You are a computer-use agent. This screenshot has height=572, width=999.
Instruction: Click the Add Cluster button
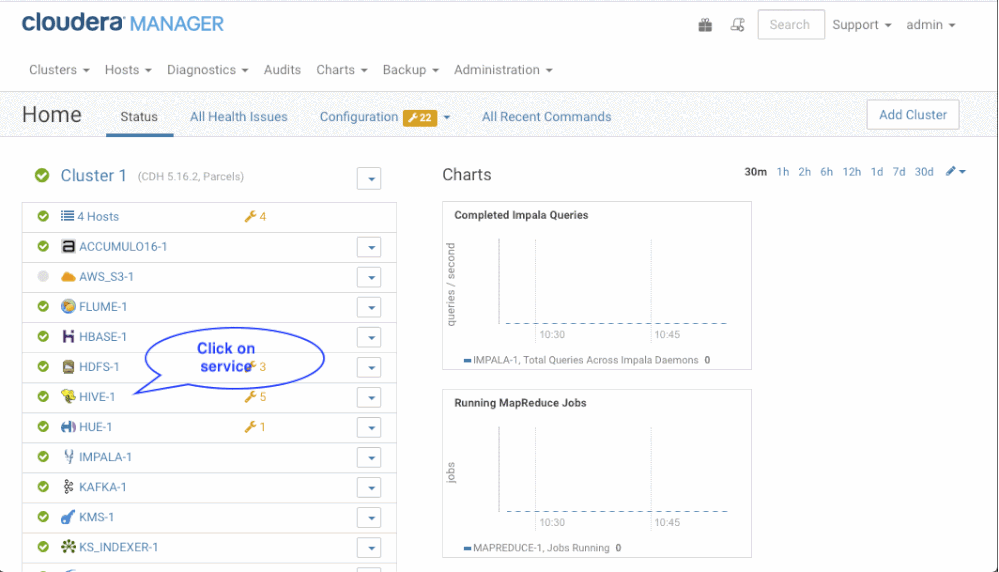pyautogui.click(x=912, y=115)
